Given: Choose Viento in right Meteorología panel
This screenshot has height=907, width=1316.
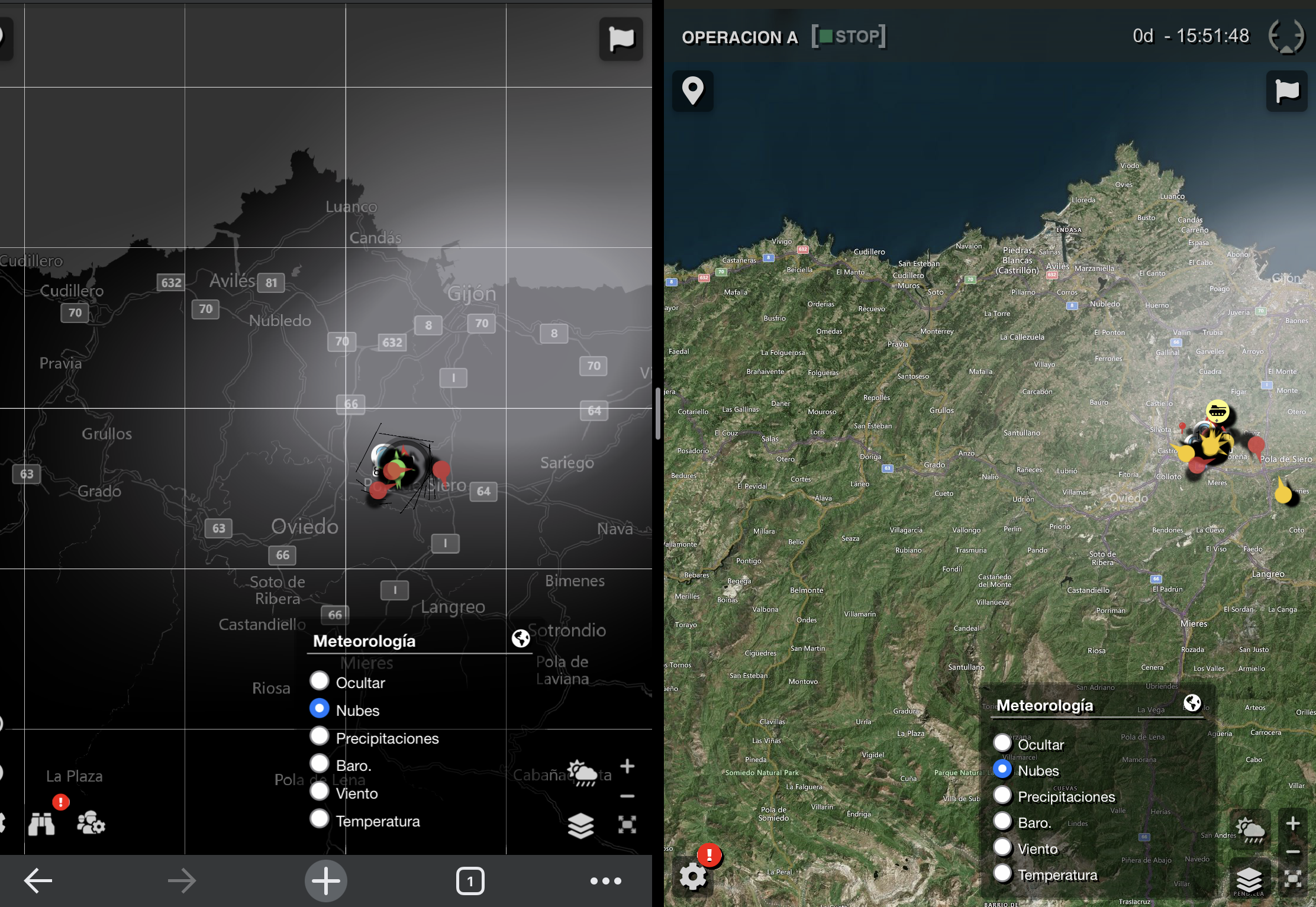Looking at the screenshot, I should (x=1002, y=847).
